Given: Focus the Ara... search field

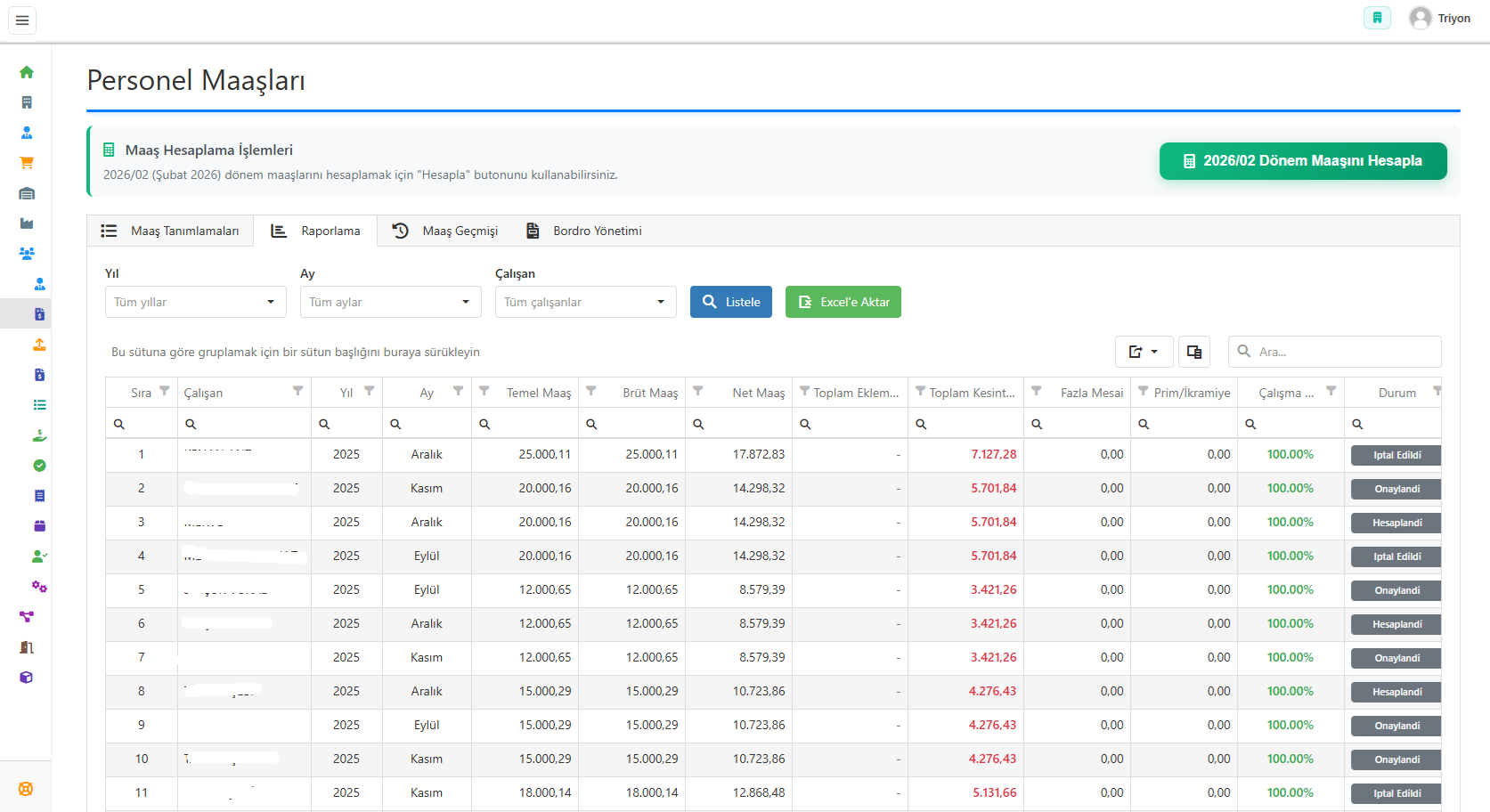Looking at the screenshot, I should click(x=1343, y=352).
